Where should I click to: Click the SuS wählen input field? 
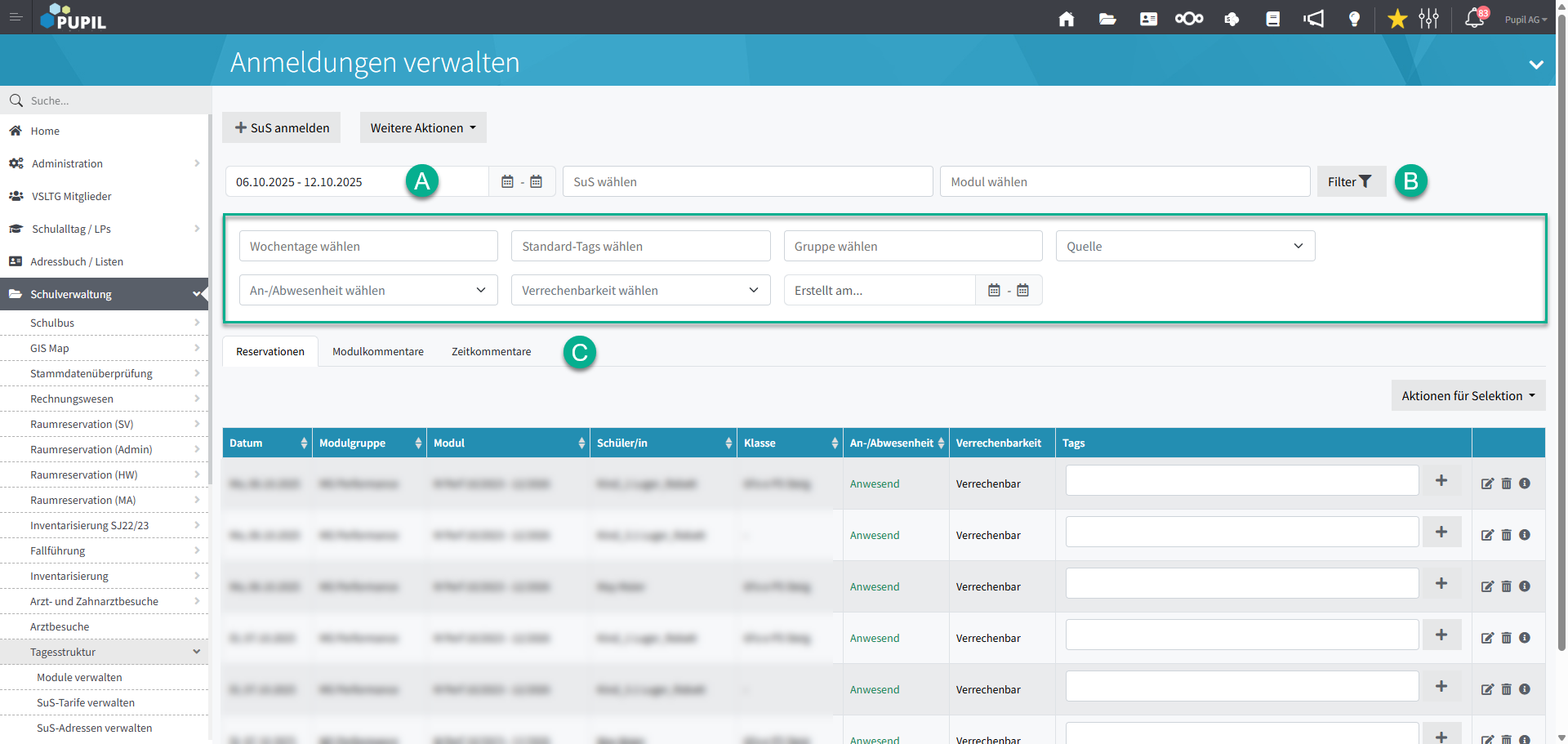(746, 181)
